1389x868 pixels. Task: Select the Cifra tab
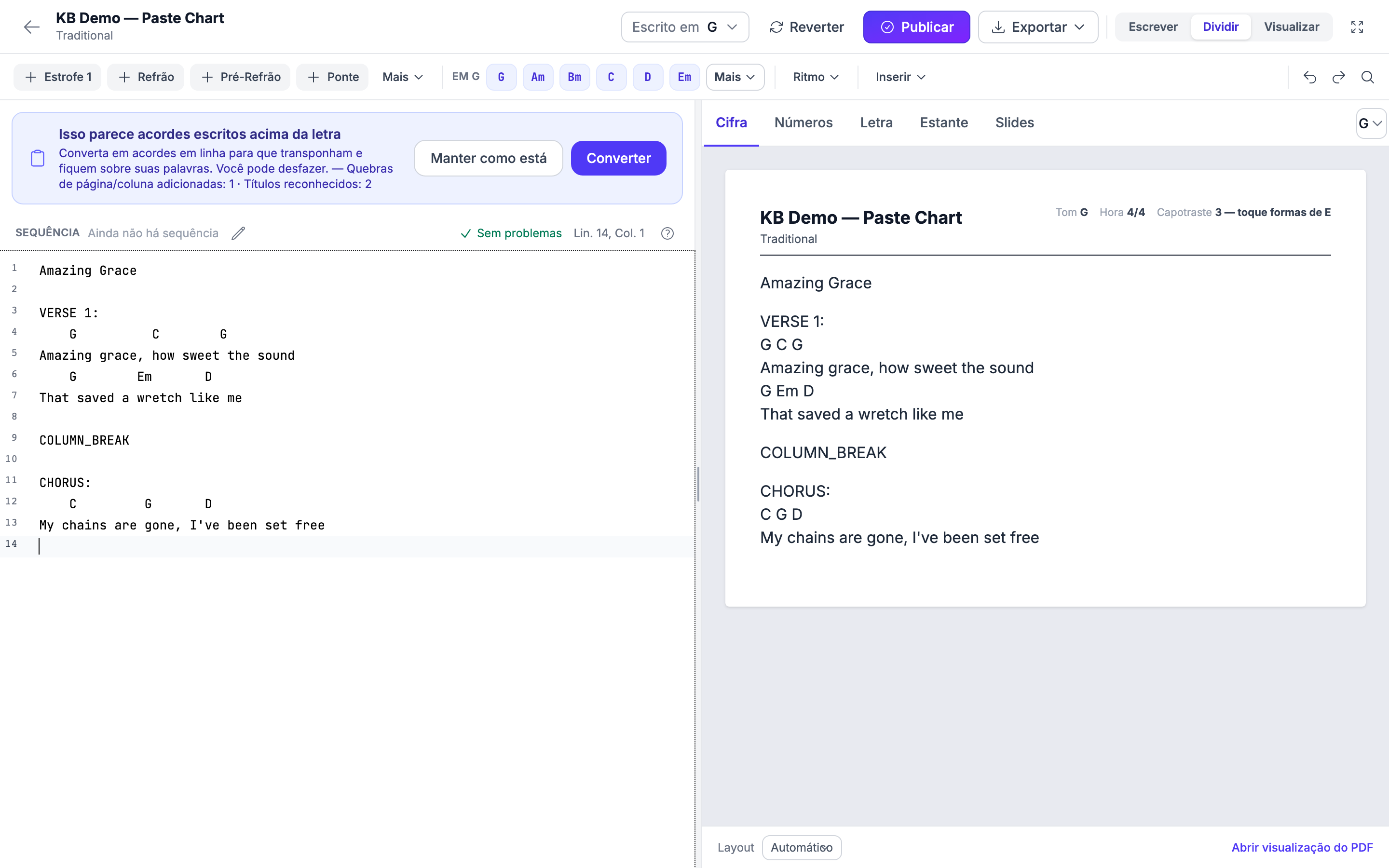[x=731, y=122]
